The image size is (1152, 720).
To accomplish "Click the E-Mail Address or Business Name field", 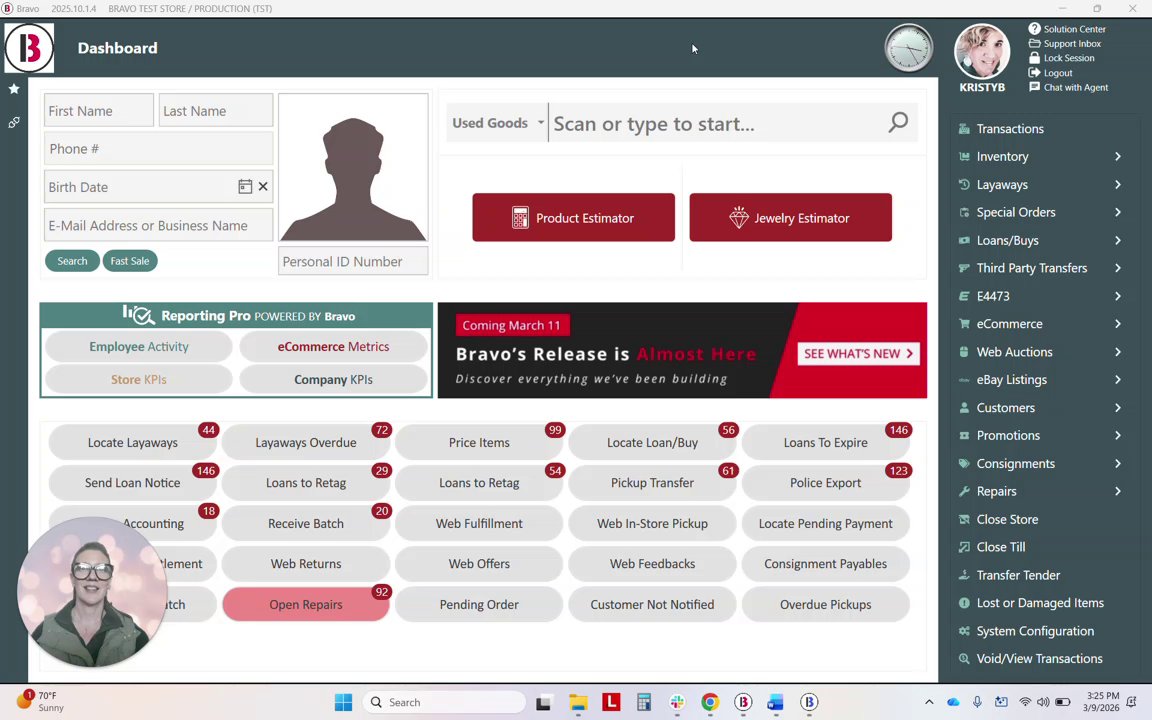I will tap(159, 226).
